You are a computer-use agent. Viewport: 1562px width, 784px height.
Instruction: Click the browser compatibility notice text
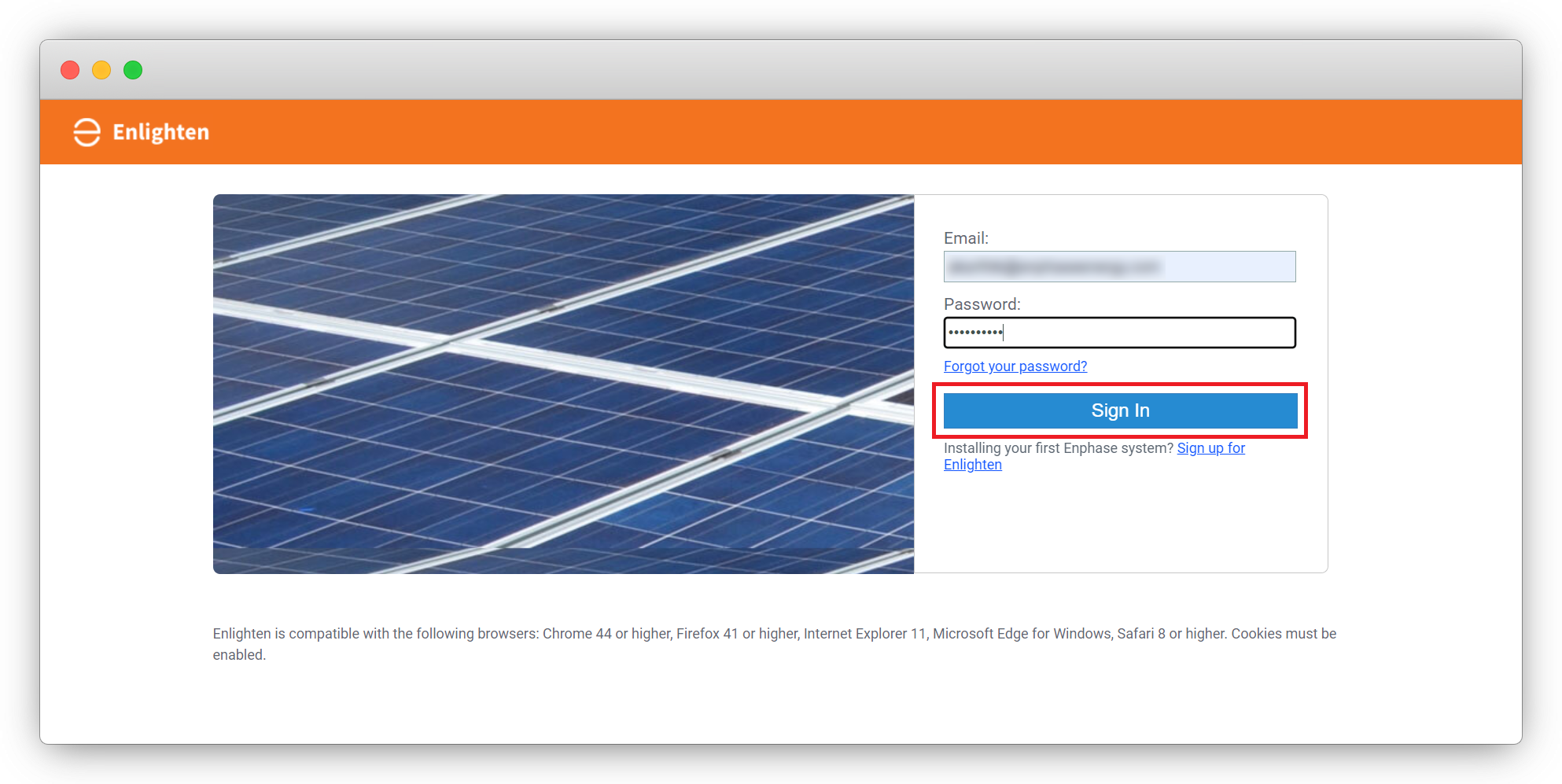(775, 644)
